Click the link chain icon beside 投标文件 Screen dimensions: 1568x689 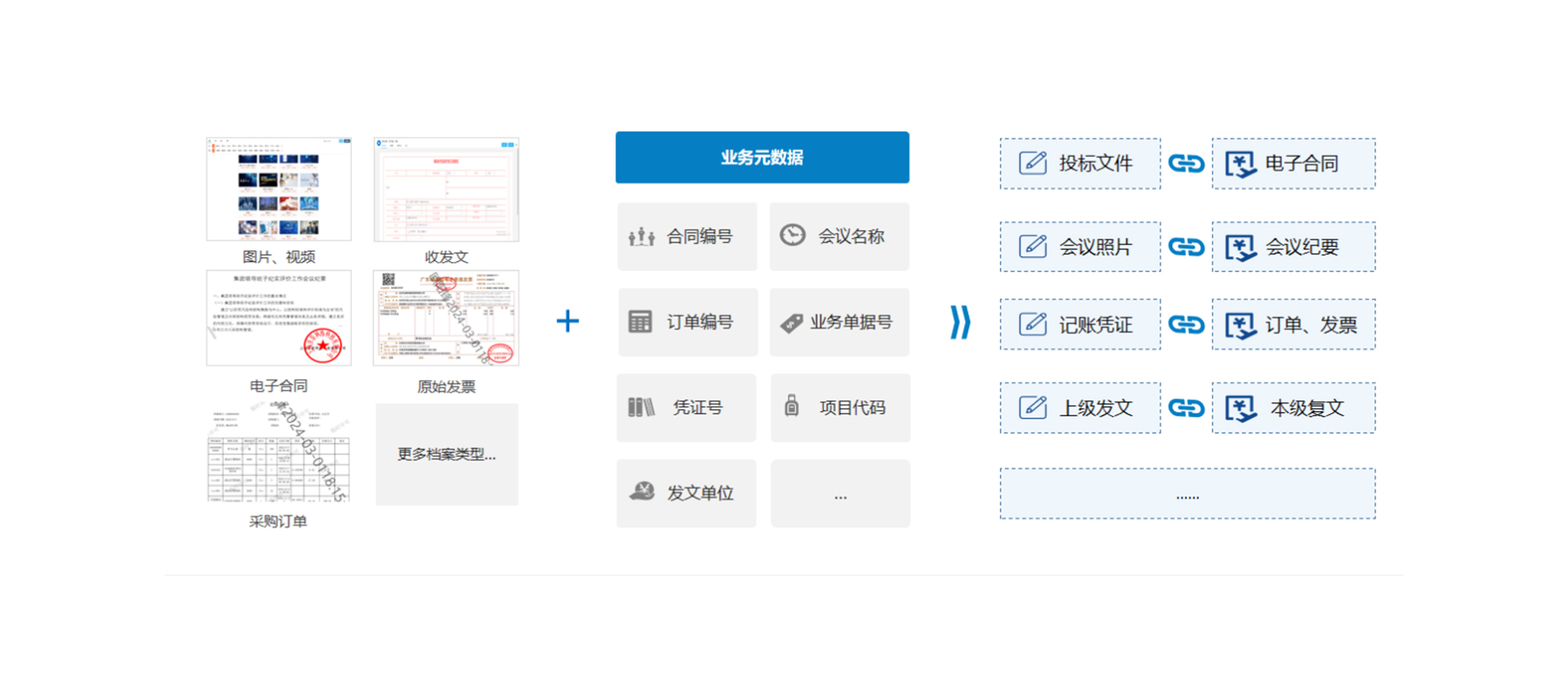pyautogui.click(x=1186, y=164)
